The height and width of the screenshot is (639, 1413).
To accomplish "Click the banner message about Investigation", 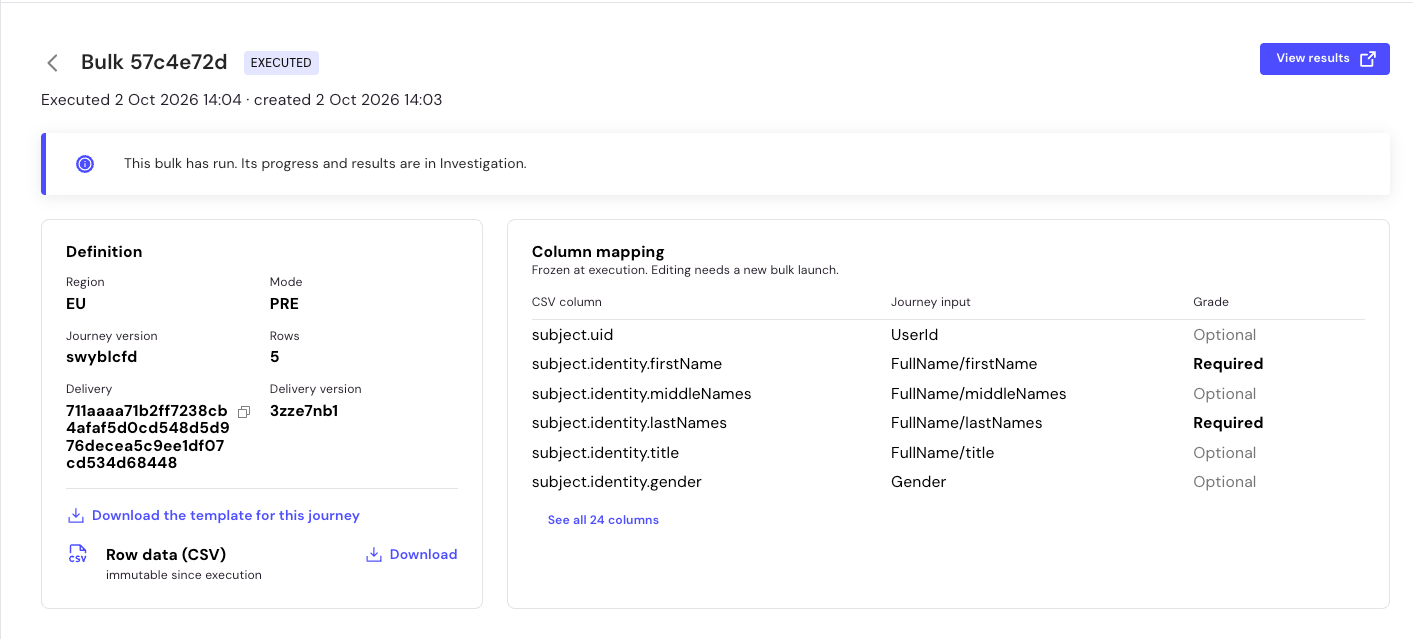I will [x=325, y=163].
